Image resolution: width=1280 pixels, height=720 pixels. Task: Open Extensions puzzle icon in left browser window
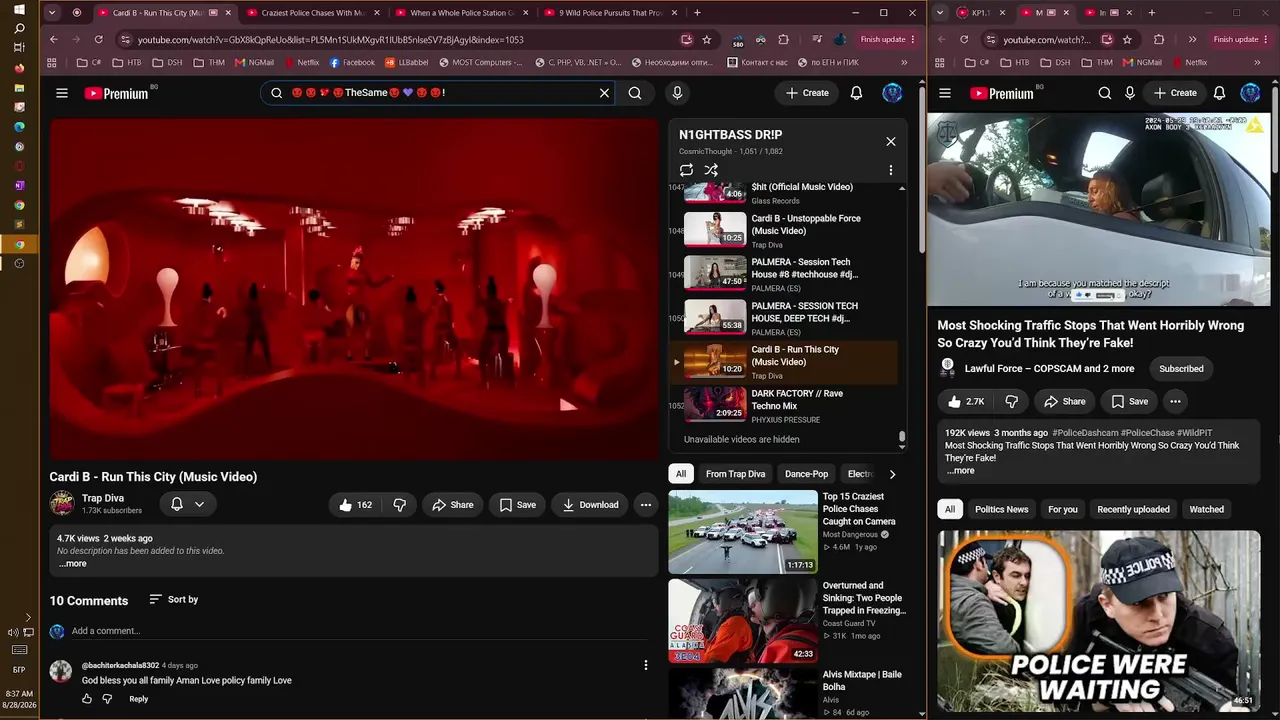(783, 39)
